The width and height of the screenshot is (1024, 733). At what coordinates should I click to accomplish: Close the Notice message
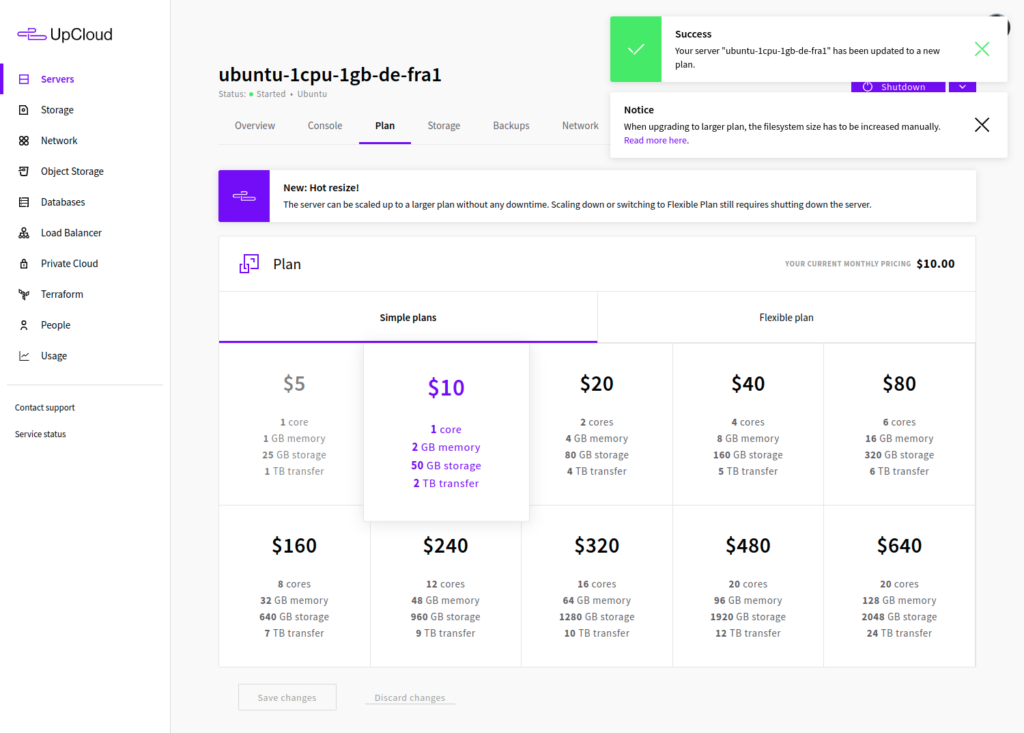tap(981, 125)
